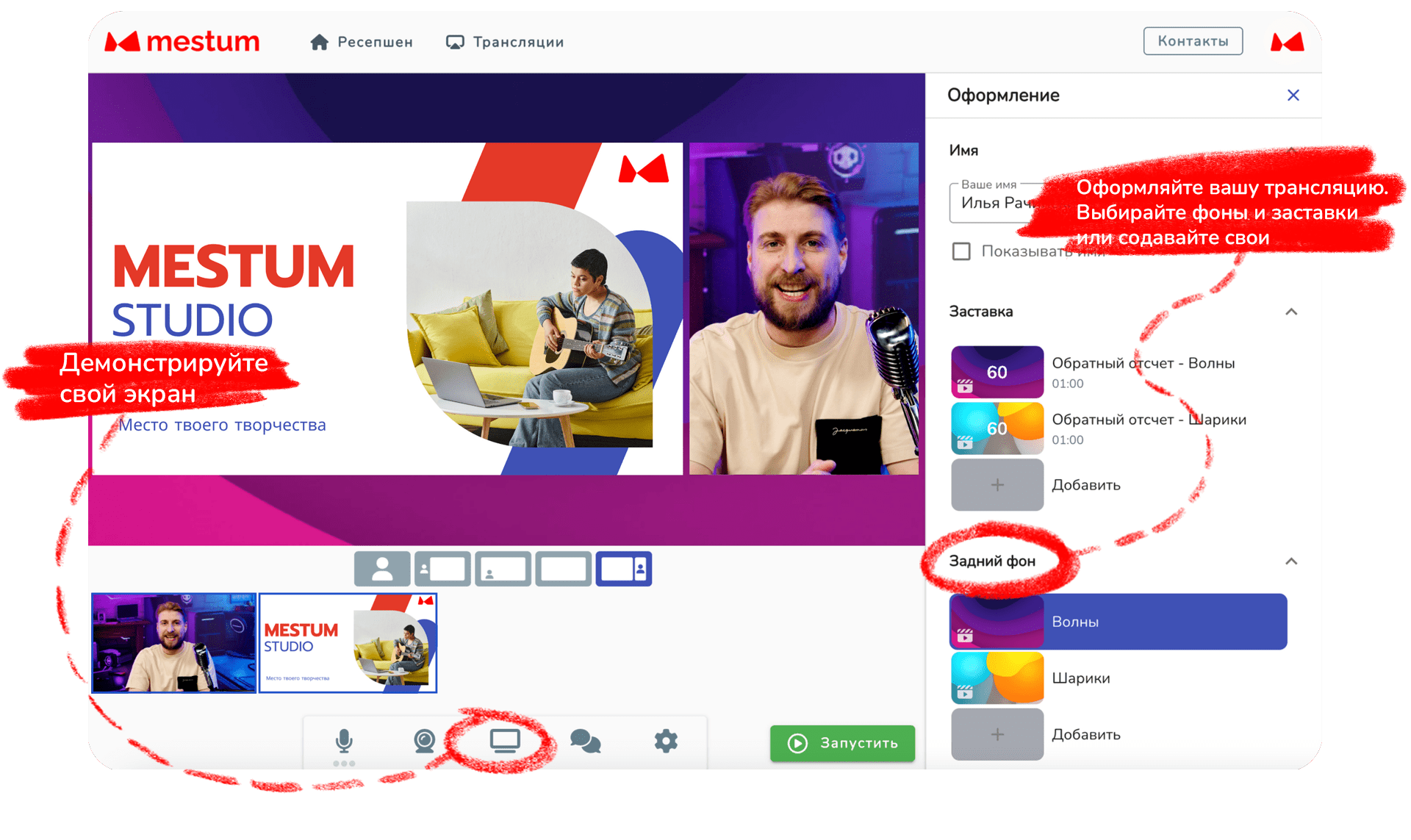The height and width of the screenshot is (840, 1411).
Task: Open the mestum logo home link
Action: pyautogui.click(x=182, y=42)
